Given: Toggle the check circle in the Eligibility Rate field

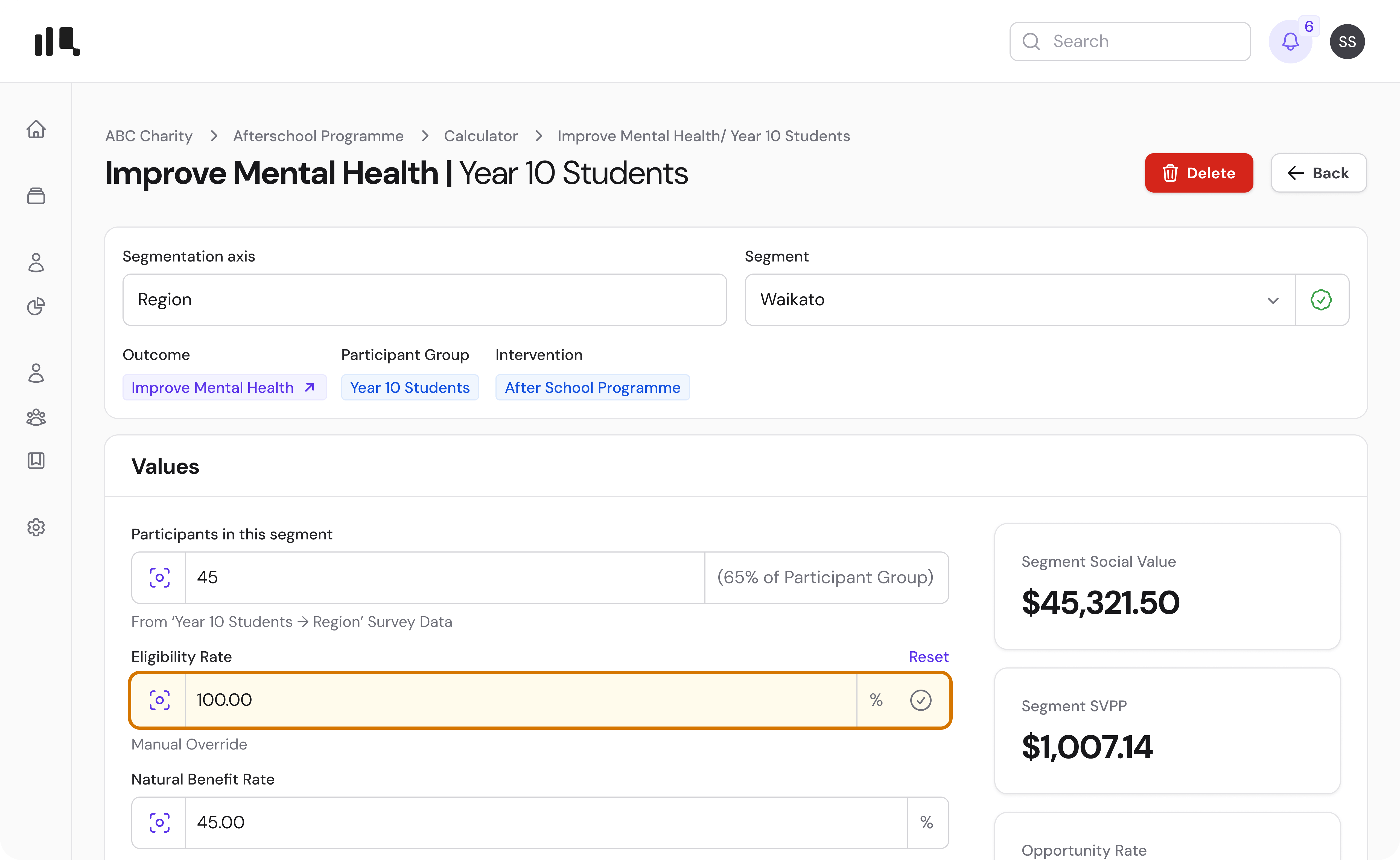Looking at the screenshot, I should point(920,700).
